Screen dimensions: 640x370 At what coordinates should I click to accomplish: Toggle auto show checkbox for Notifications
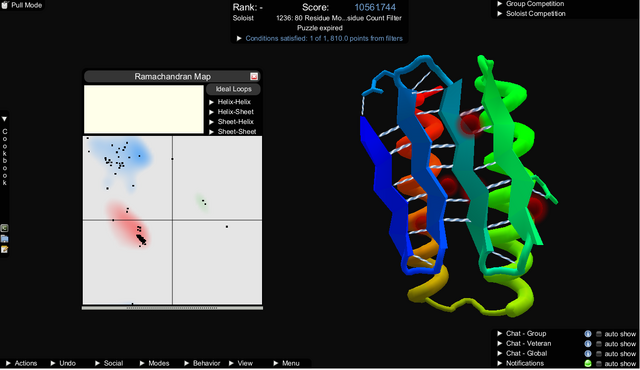pyautogui.click(x=599, y=363)
